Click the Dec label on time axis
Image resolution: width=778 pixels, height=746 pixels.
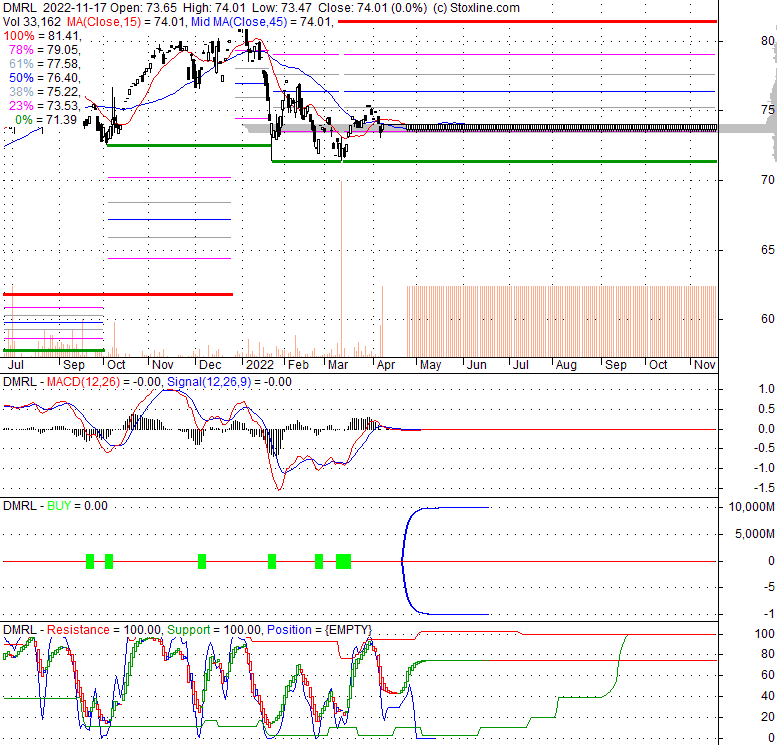click(x=210, y=365)
